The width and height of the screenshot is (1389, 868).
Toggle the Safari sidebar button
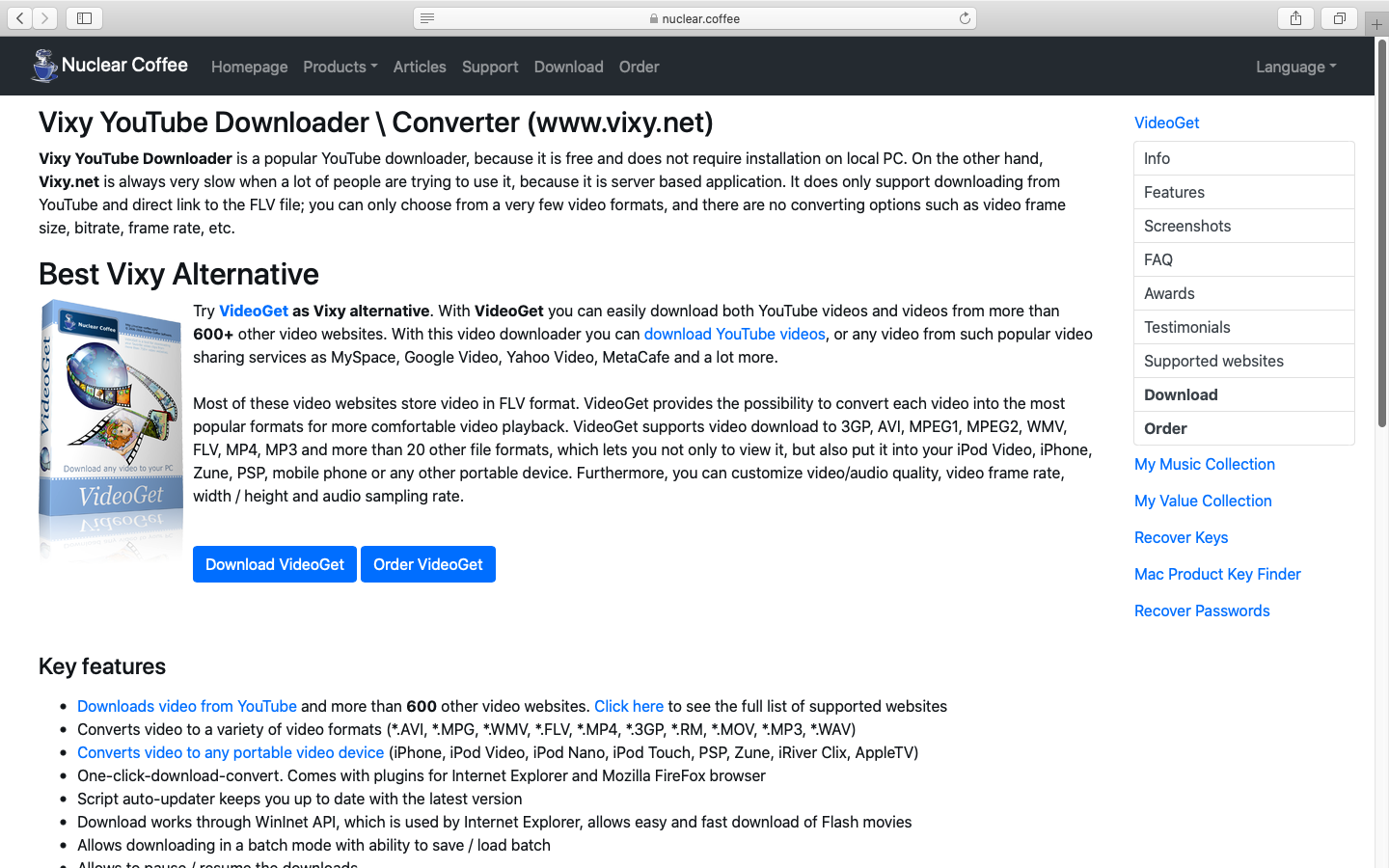84,18
